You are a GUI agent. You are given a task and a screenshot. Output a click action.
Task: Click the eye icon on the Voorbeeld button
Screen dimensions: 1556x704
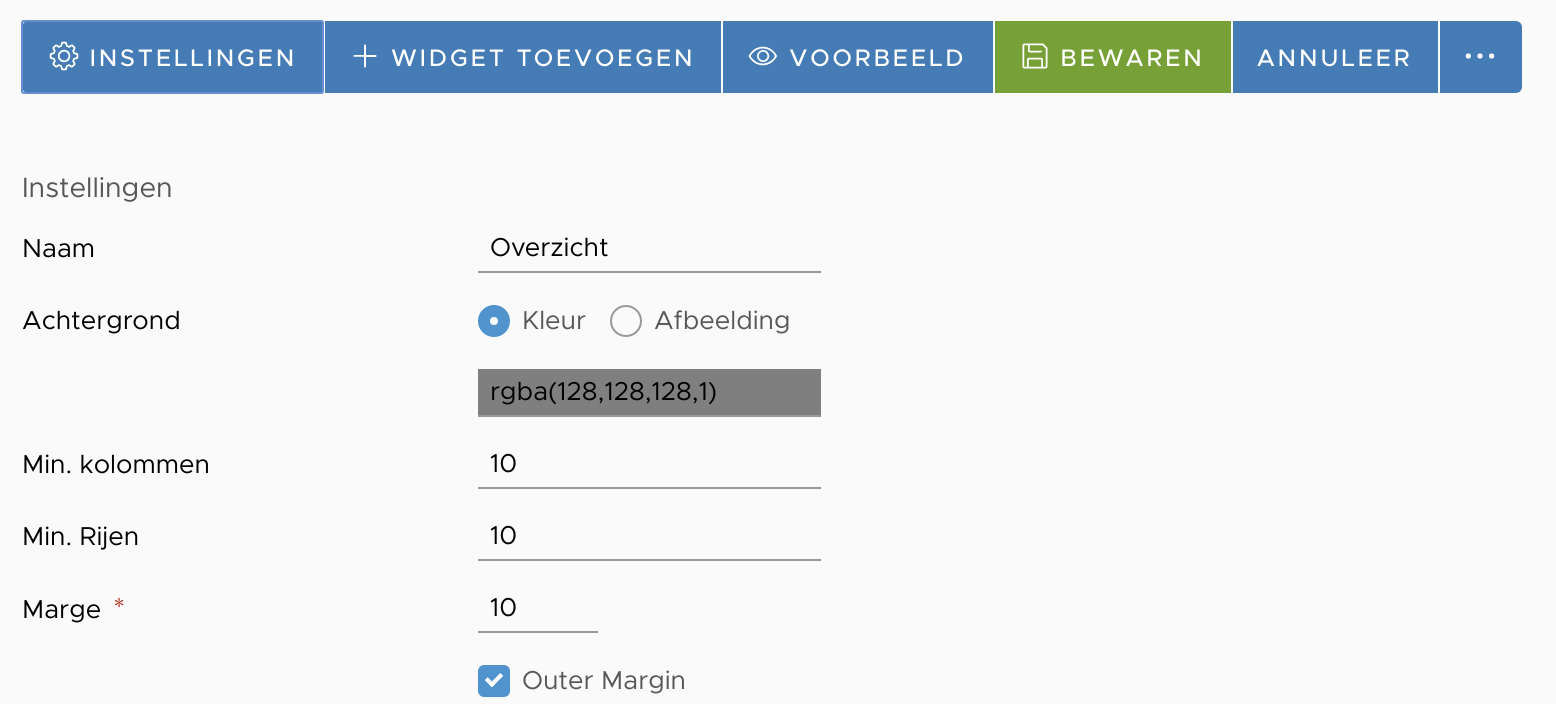click(763, 57)
